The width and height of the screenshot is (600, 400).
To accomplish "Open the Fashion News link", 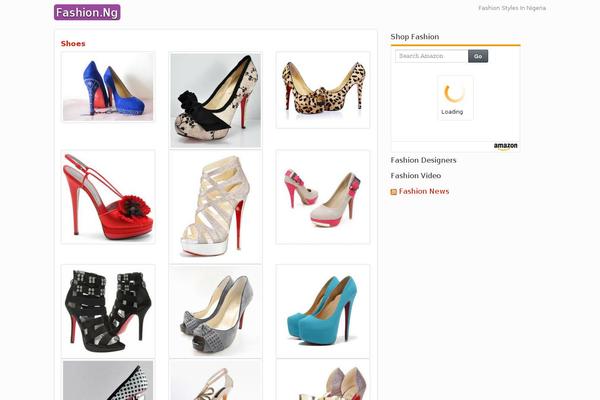I will 424,191.
